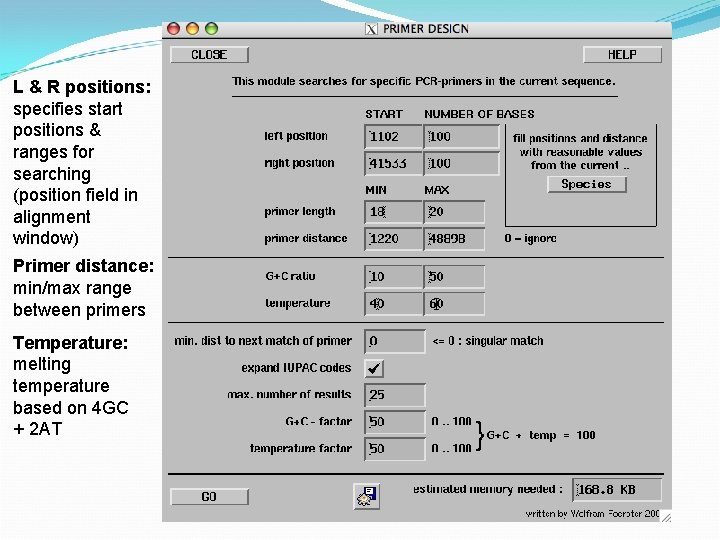
Task: Click the 'right position' label
Action: (x=299, y=163)
